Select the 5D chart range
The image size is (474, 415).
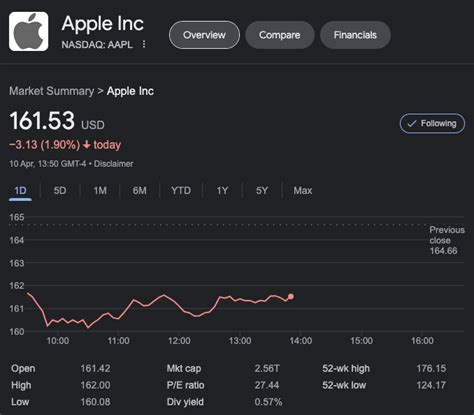pos(60,191)
